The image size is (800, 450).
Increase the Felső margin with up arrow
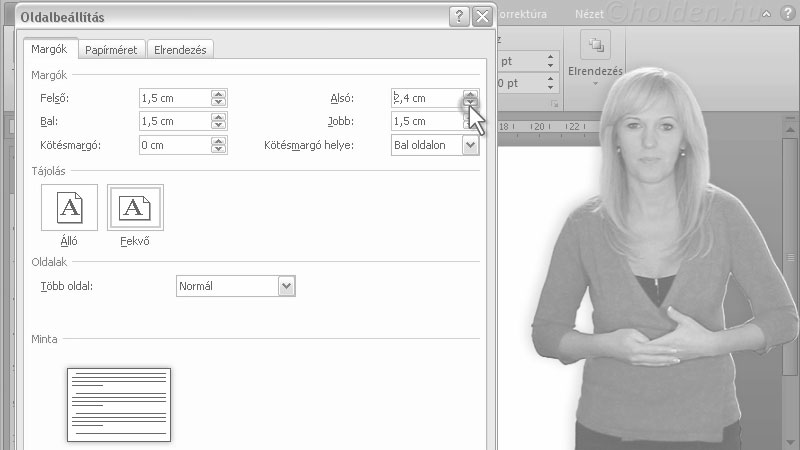pos(219,94)
